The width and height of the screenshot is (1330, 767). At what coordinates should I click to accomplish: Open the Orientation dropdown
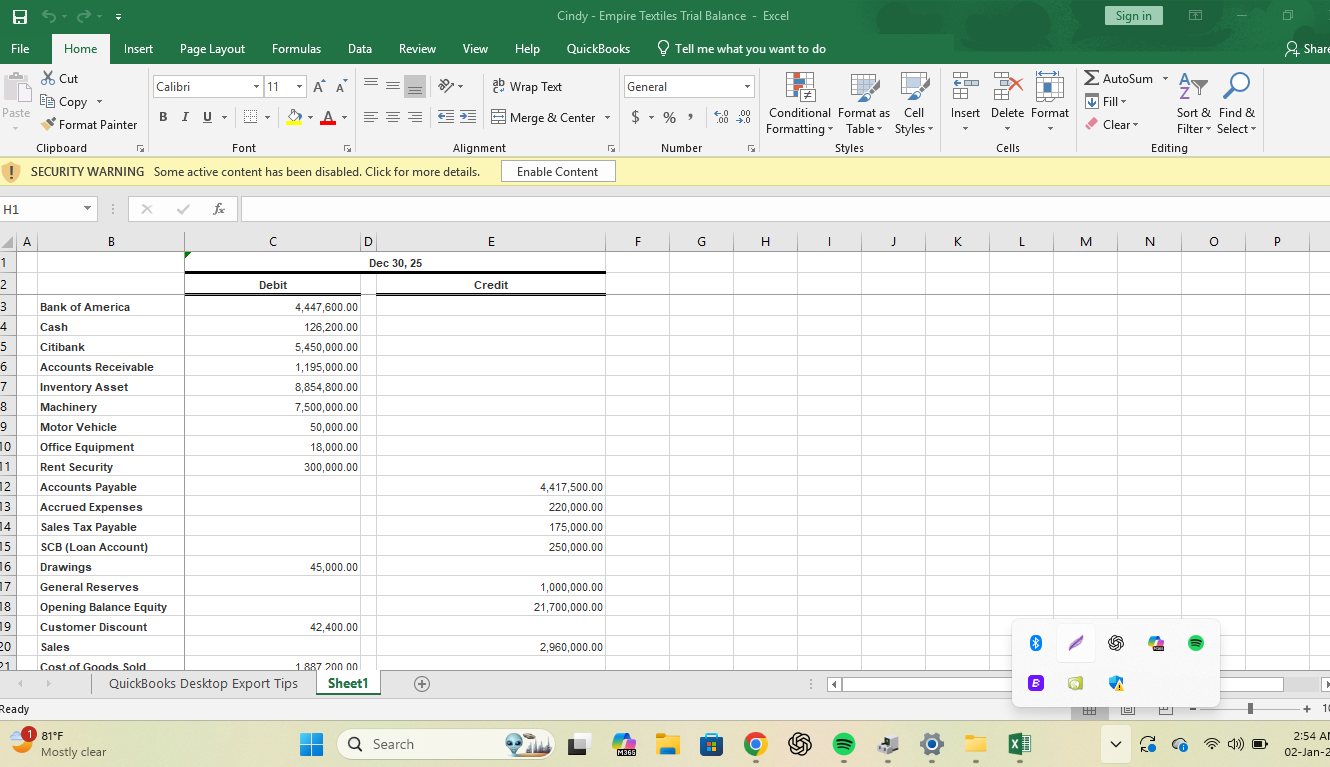[451, 87]
